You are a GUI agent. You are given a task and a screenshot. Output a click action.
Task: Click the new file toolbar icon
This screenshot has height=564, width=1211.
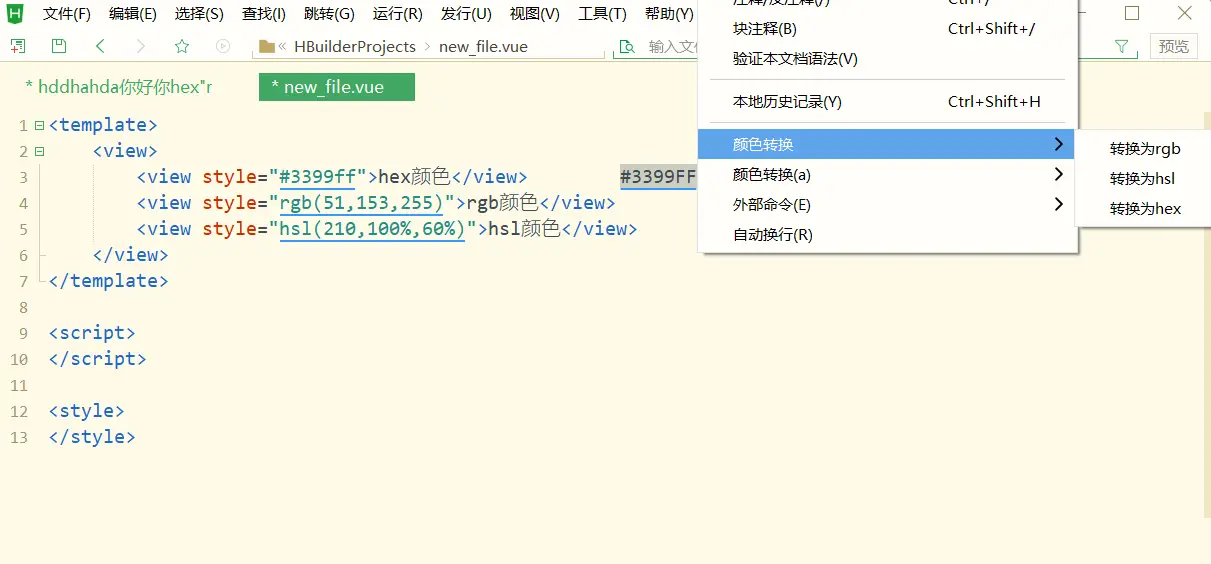tap(18, 46)
